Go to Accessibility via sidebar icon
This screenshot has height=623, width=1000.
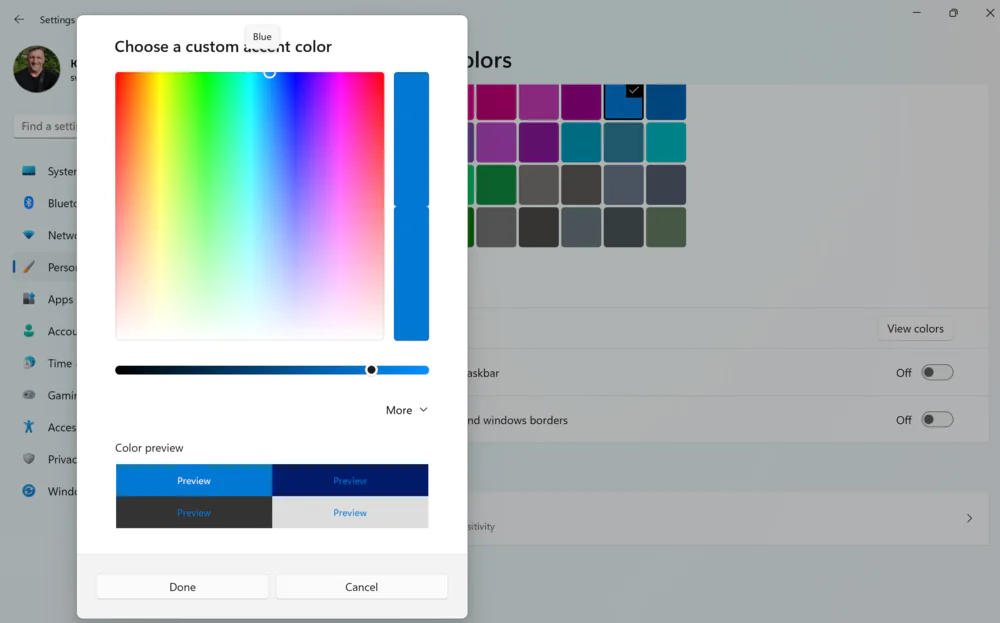click(29, 427)
